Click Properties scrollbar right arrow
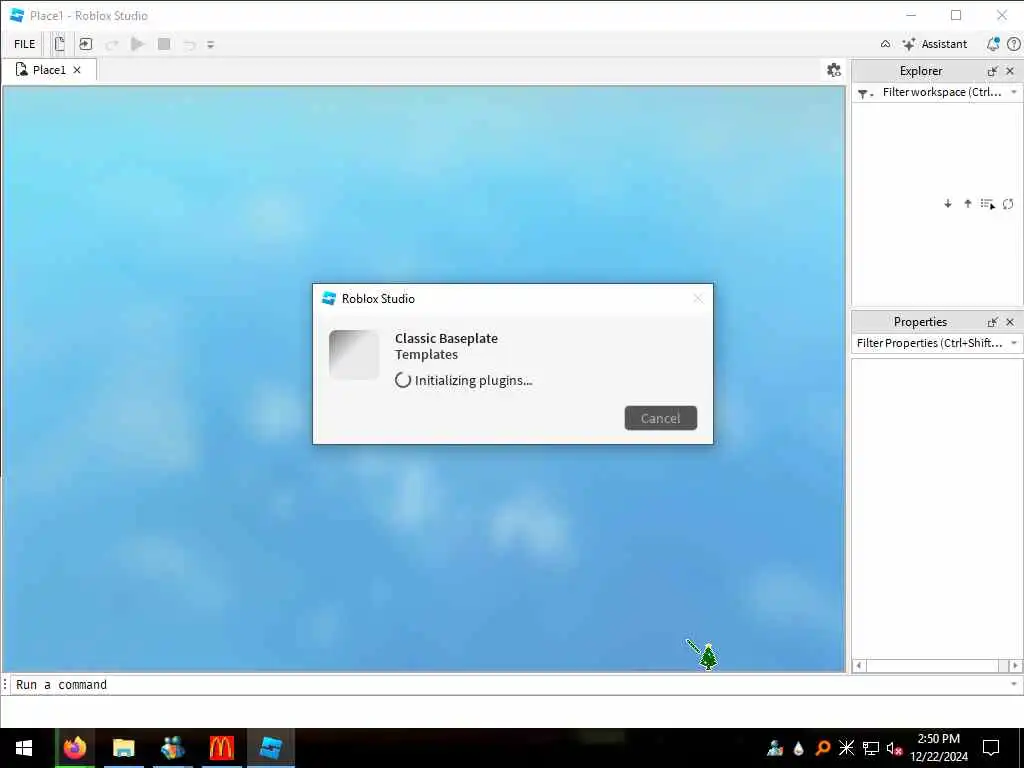 tap(1015, 665)
